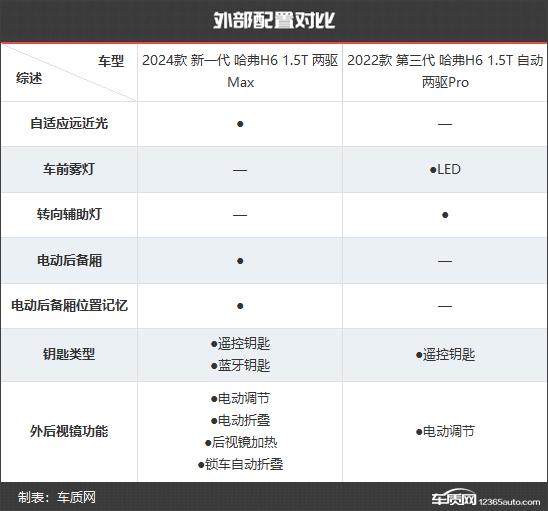Click the bullet in 转向辅助灯 2022款 cell
This screenshot has width=548, height=511.
click(x=445, y=215)
